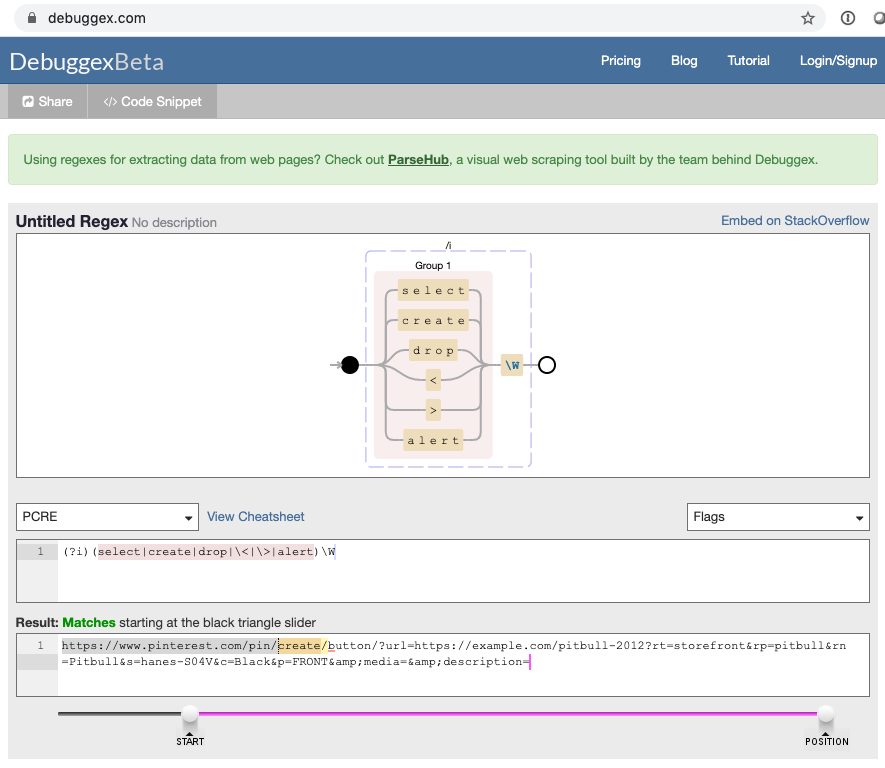The height and width of the screenshot is (768, 885).
Task: Open the Blog page
Action: point(684,61)
